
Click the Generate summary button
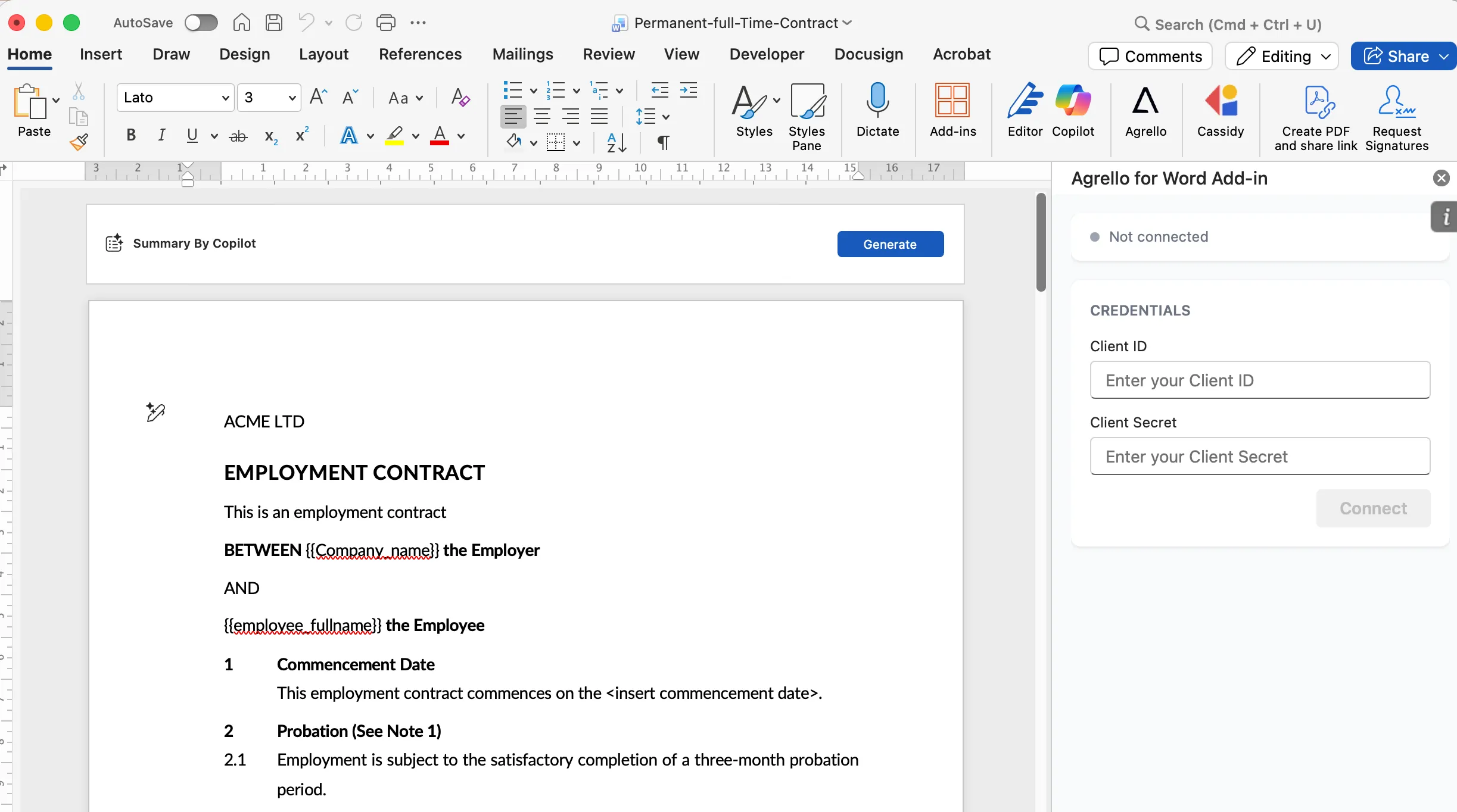click(890, 244)
